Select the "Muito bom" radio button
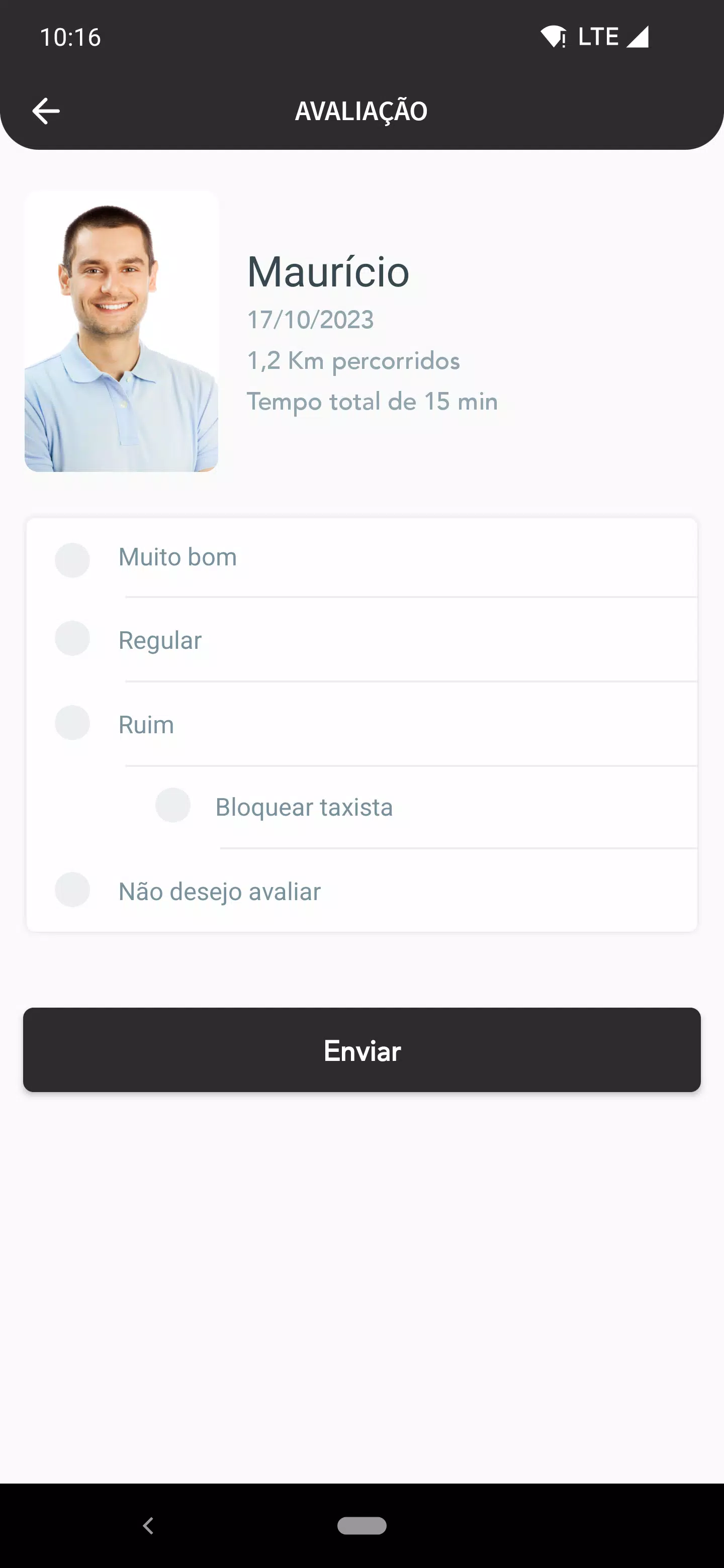 tap(72, 560)
